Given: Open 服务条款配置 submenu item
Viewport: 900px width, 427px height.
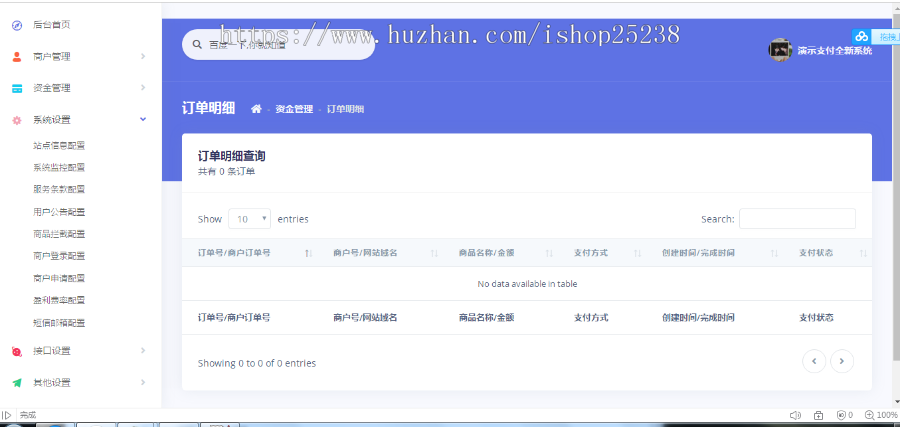Looking at the screenshot, I should click(59, 189).
